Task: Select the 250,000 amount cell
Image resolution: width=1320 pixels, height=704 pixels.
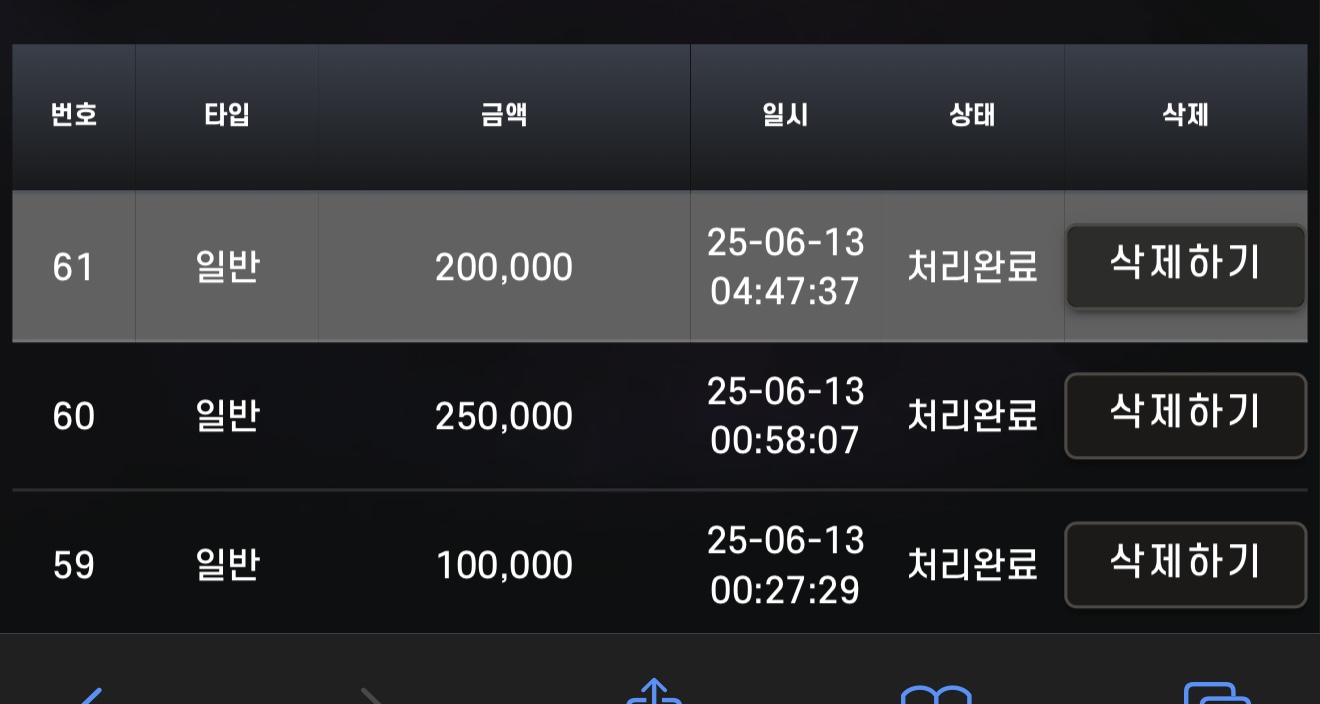Action: [504, 416]
